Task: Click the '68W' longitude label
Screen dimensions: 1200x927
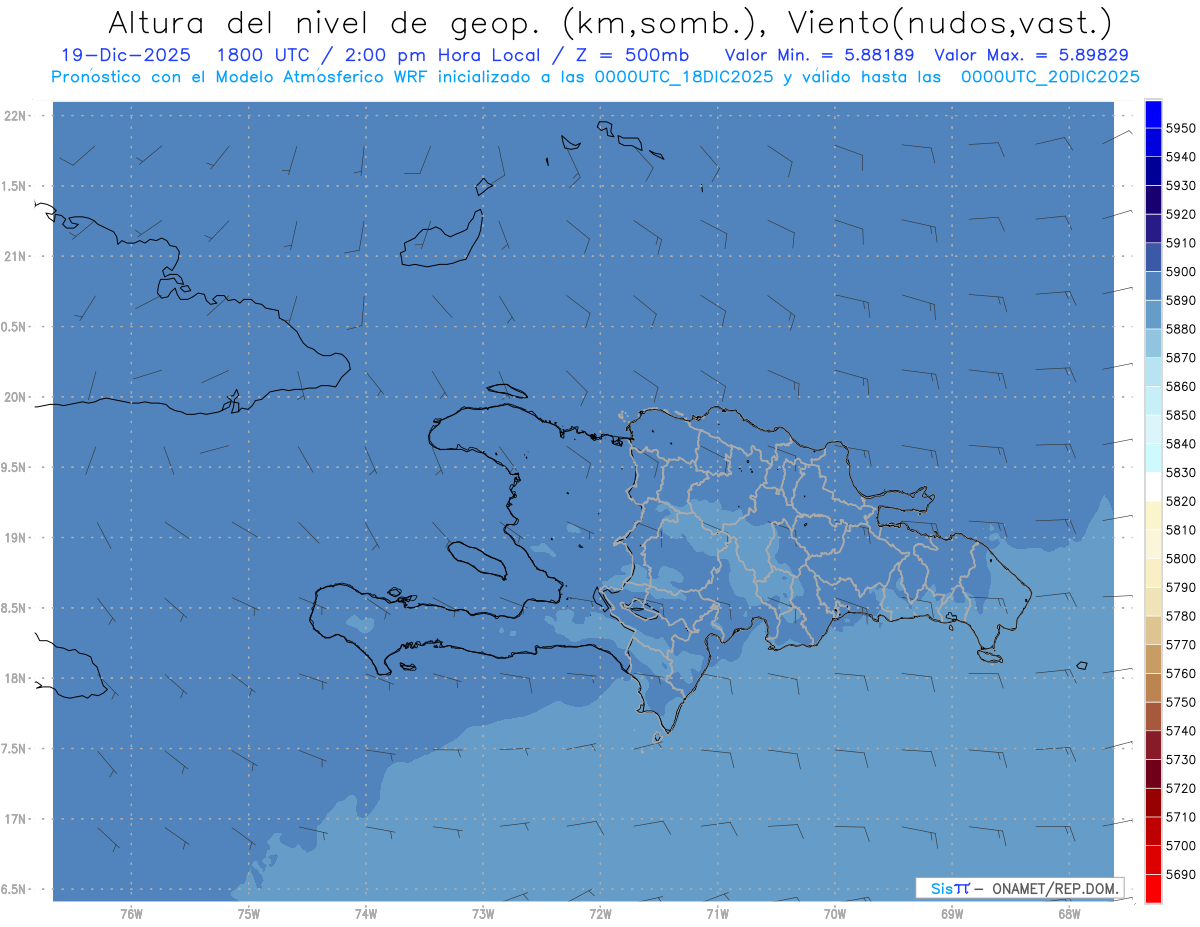Action: [x=1069, y=914]
